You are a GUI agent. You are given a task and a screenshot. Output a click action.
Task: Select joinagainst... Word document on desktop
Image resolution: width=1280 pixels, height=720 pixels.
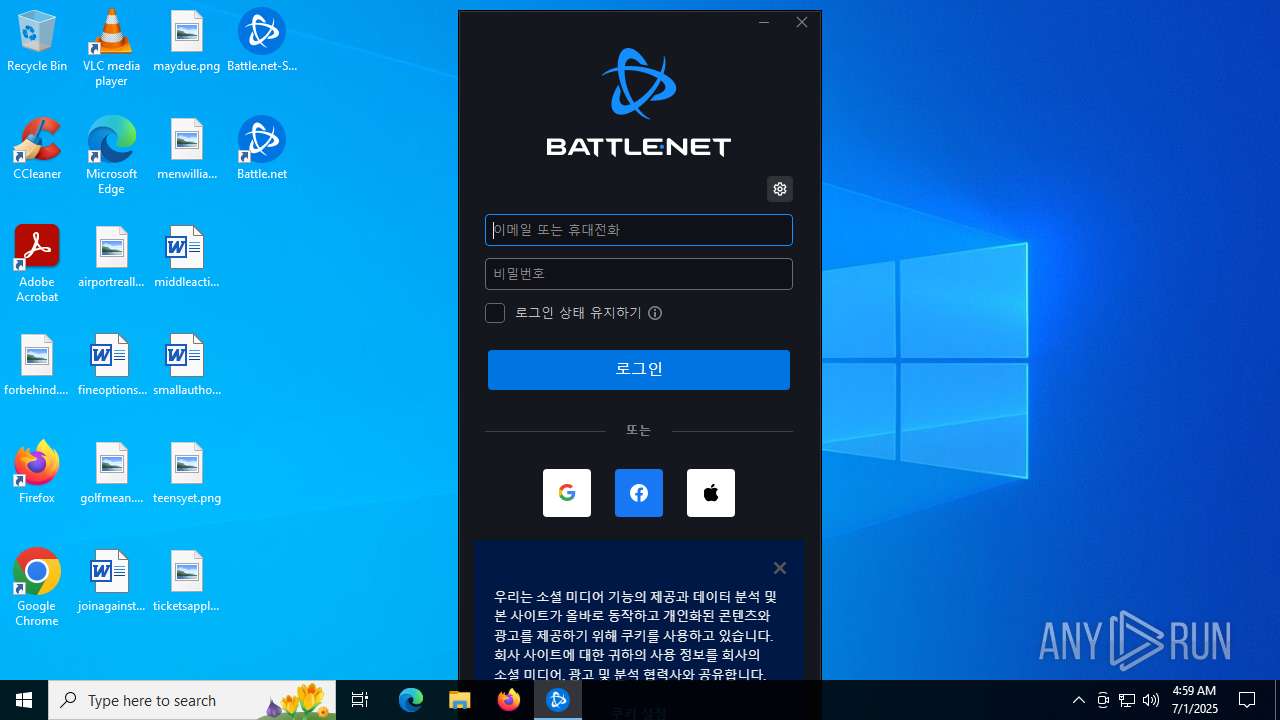111,582
